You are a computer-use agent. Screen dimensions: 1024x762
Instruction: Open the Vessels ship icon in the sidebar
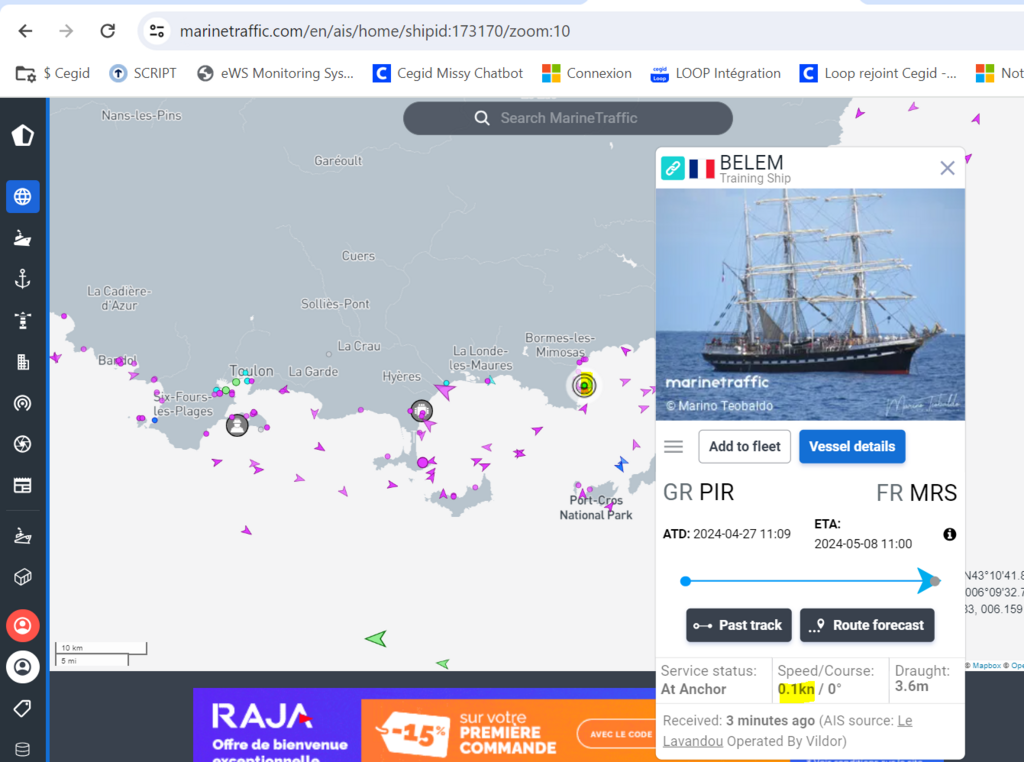(x=23, y=238)
